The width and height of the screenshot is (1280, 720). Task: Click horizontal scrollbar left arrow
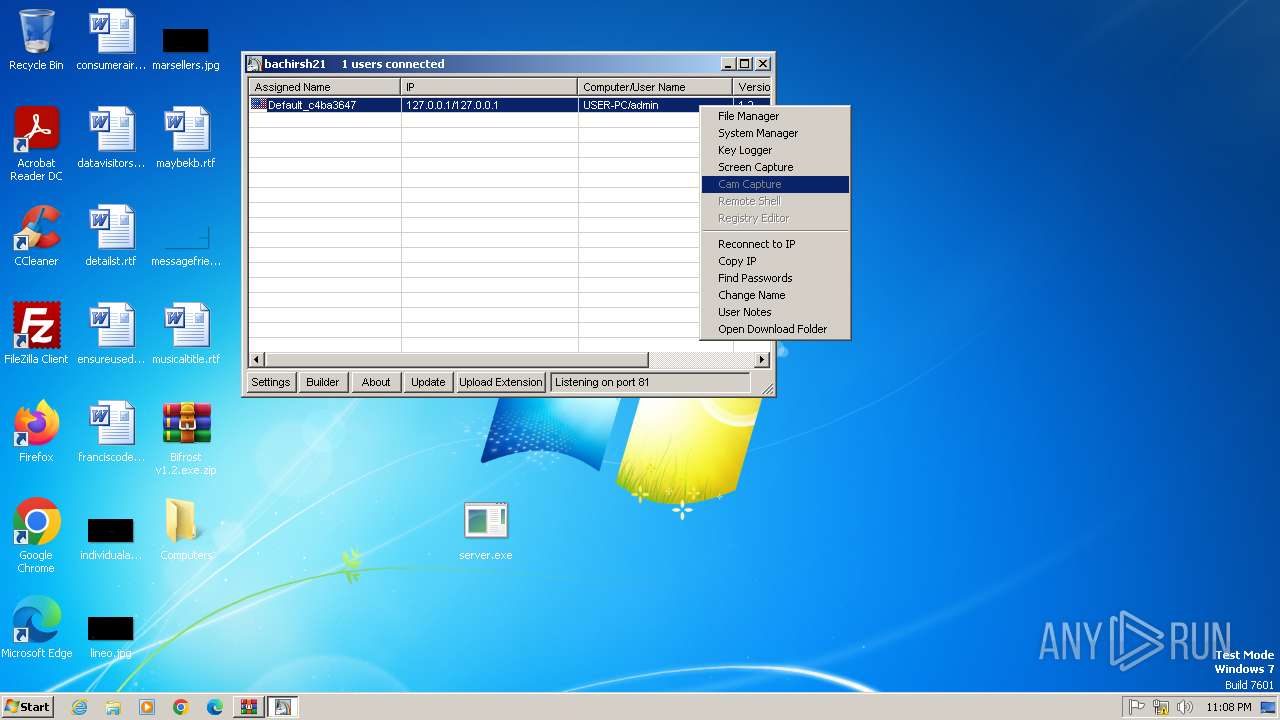click(x=257, y=359)
